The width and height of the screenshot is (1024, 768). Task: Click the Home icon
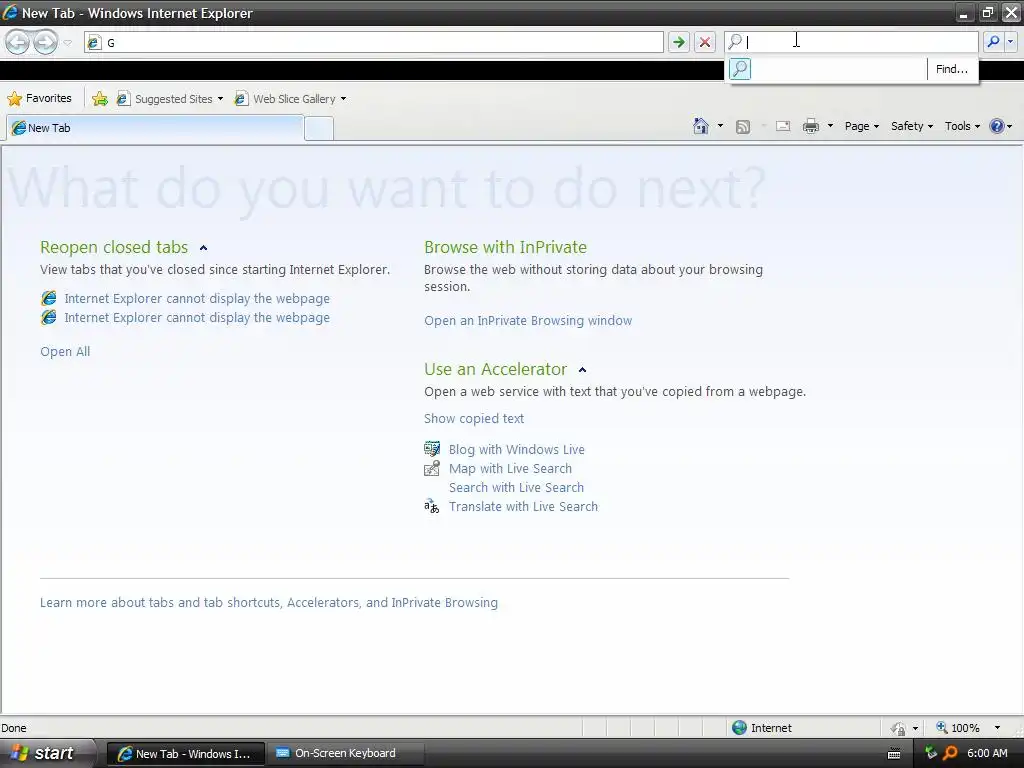[x=701, y=126]
